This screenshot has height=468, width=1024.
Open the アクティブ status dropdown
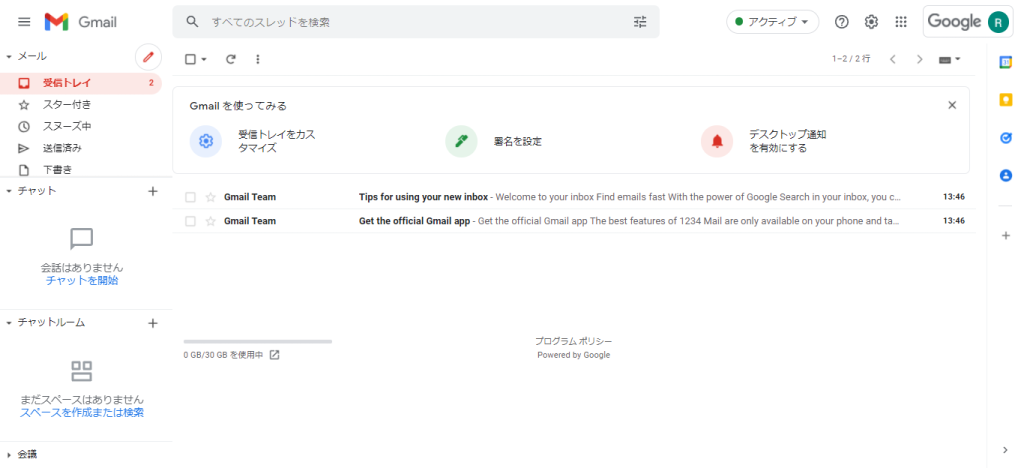click(x=772, y=21)
